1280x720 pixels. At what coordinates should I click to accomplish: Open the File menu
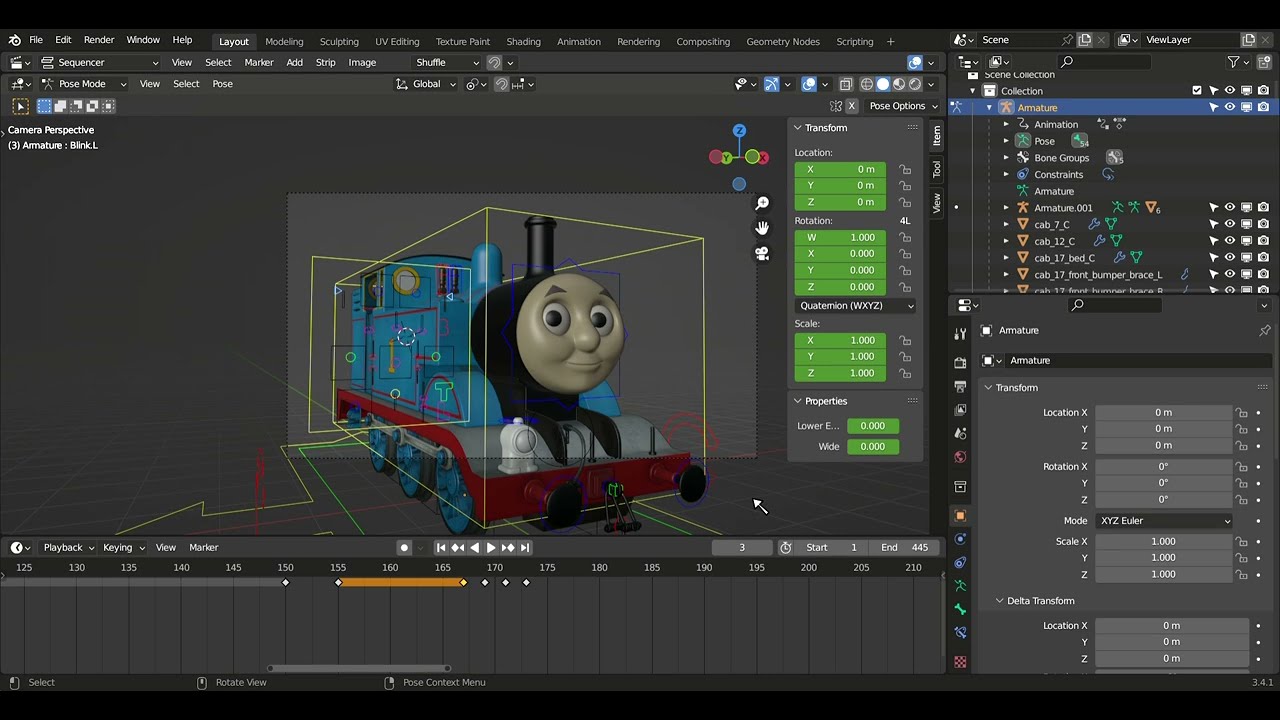tap(36, 40)
